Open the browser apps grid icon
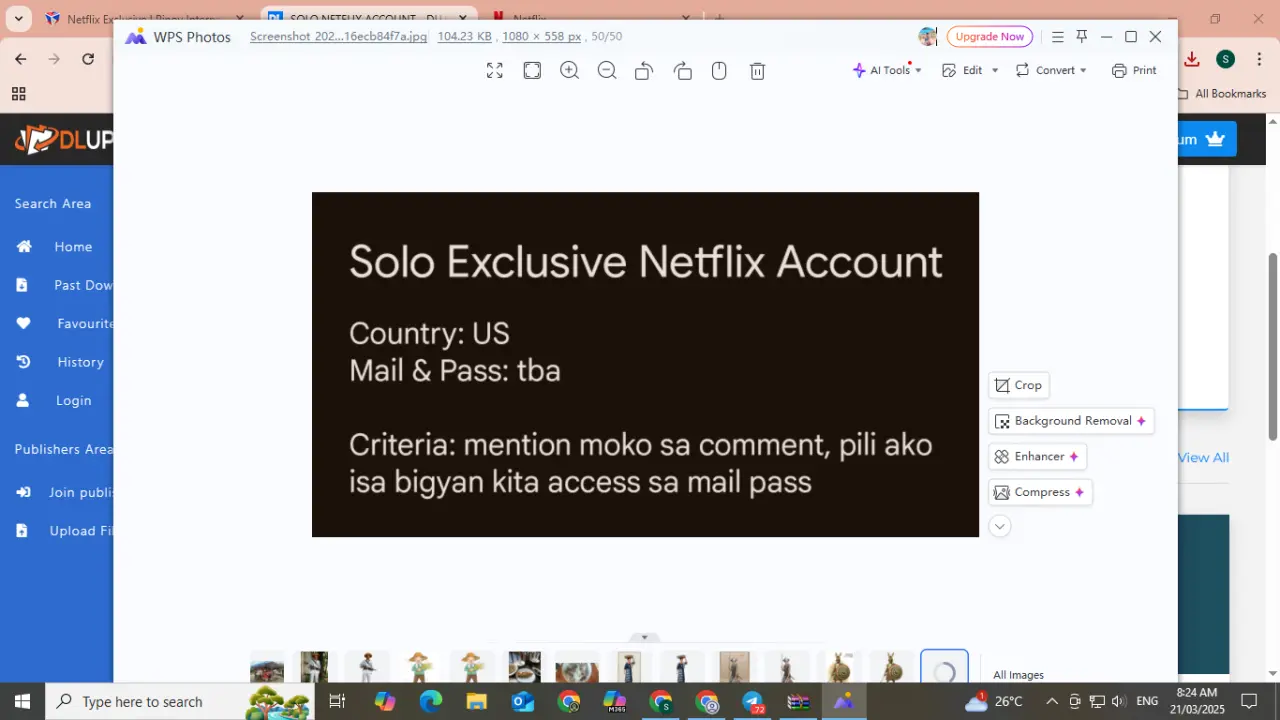The width and height of the screenshot is (1280, 720). tap(18, 94)
